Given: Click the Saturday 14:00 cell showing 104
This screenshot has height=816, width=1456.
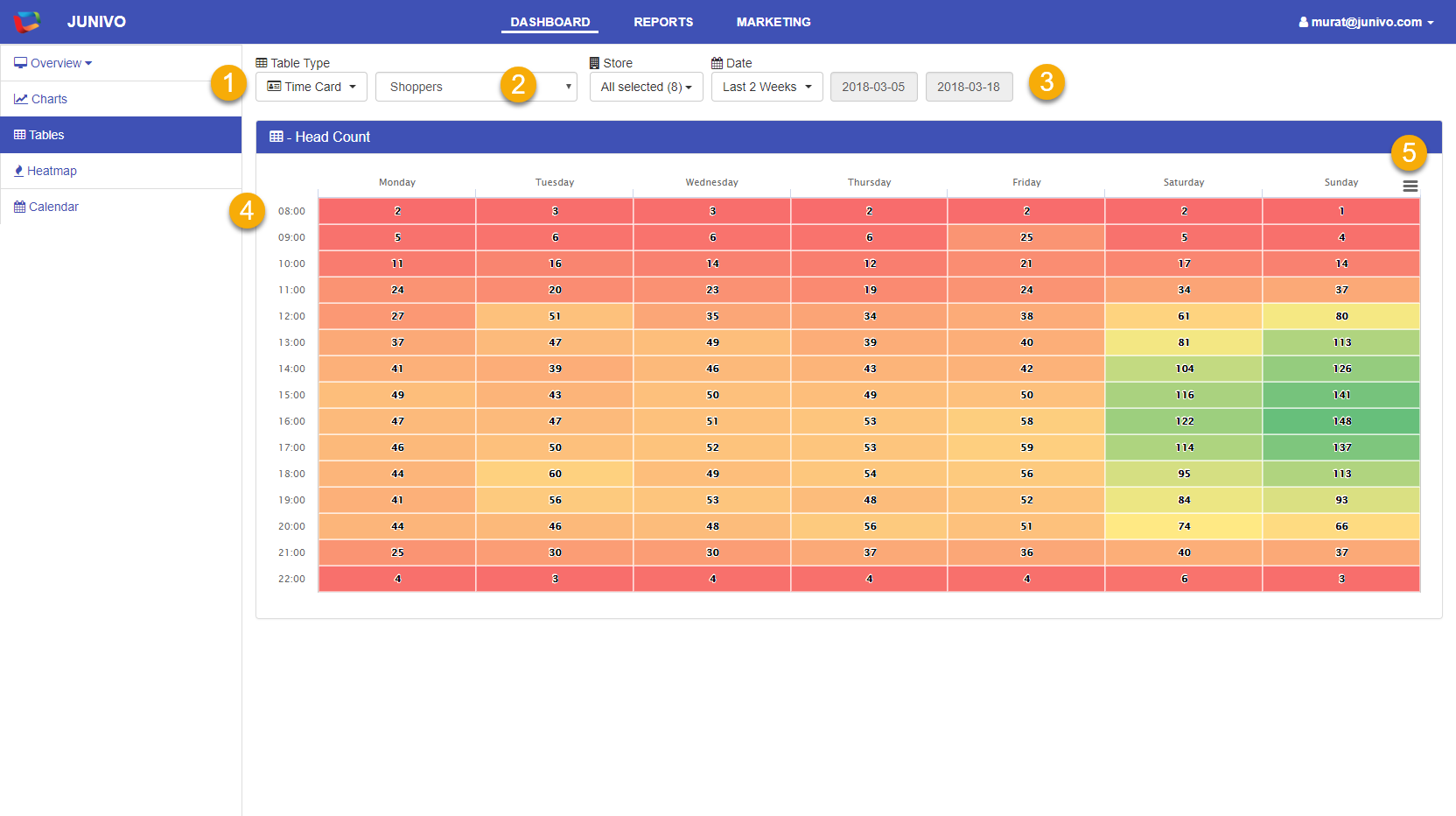Looking at the screenshot, I should [x=1184, y=369].
